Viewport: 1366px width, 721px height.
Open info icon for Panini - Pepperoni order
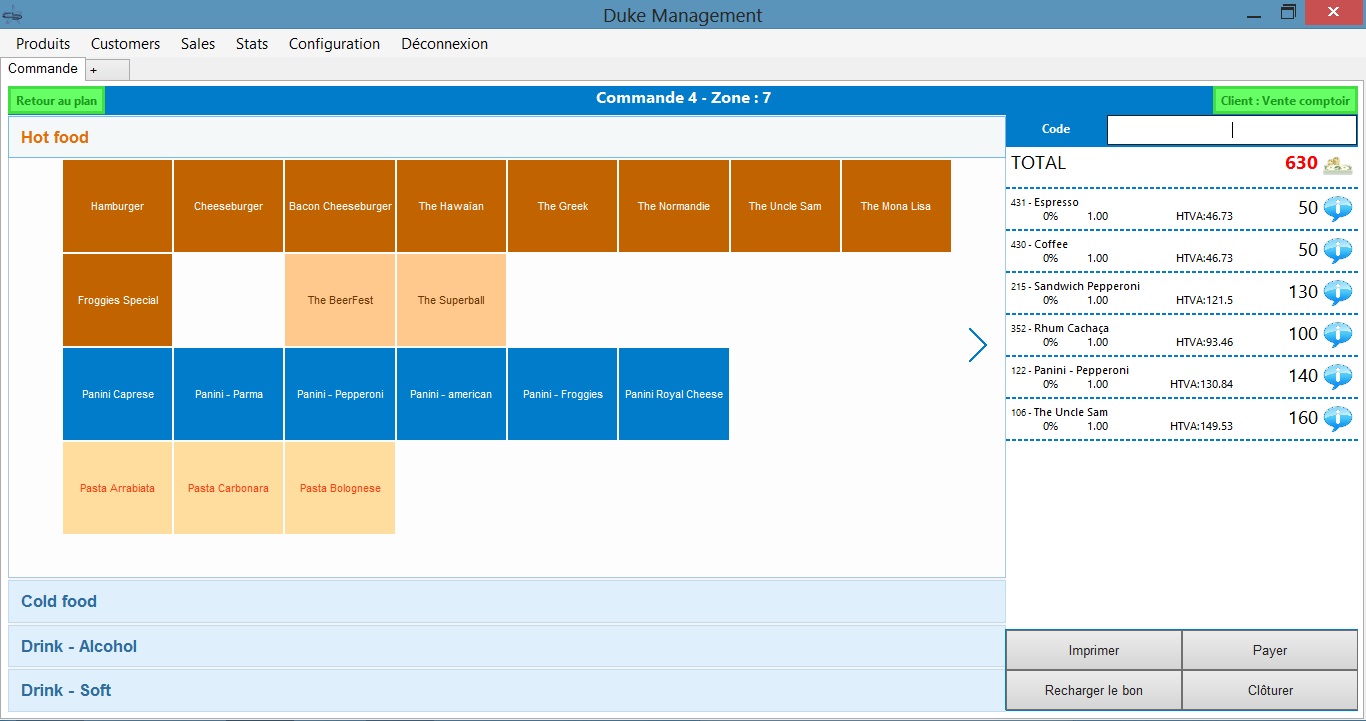pyautogui.click(x=1337, y=377)
